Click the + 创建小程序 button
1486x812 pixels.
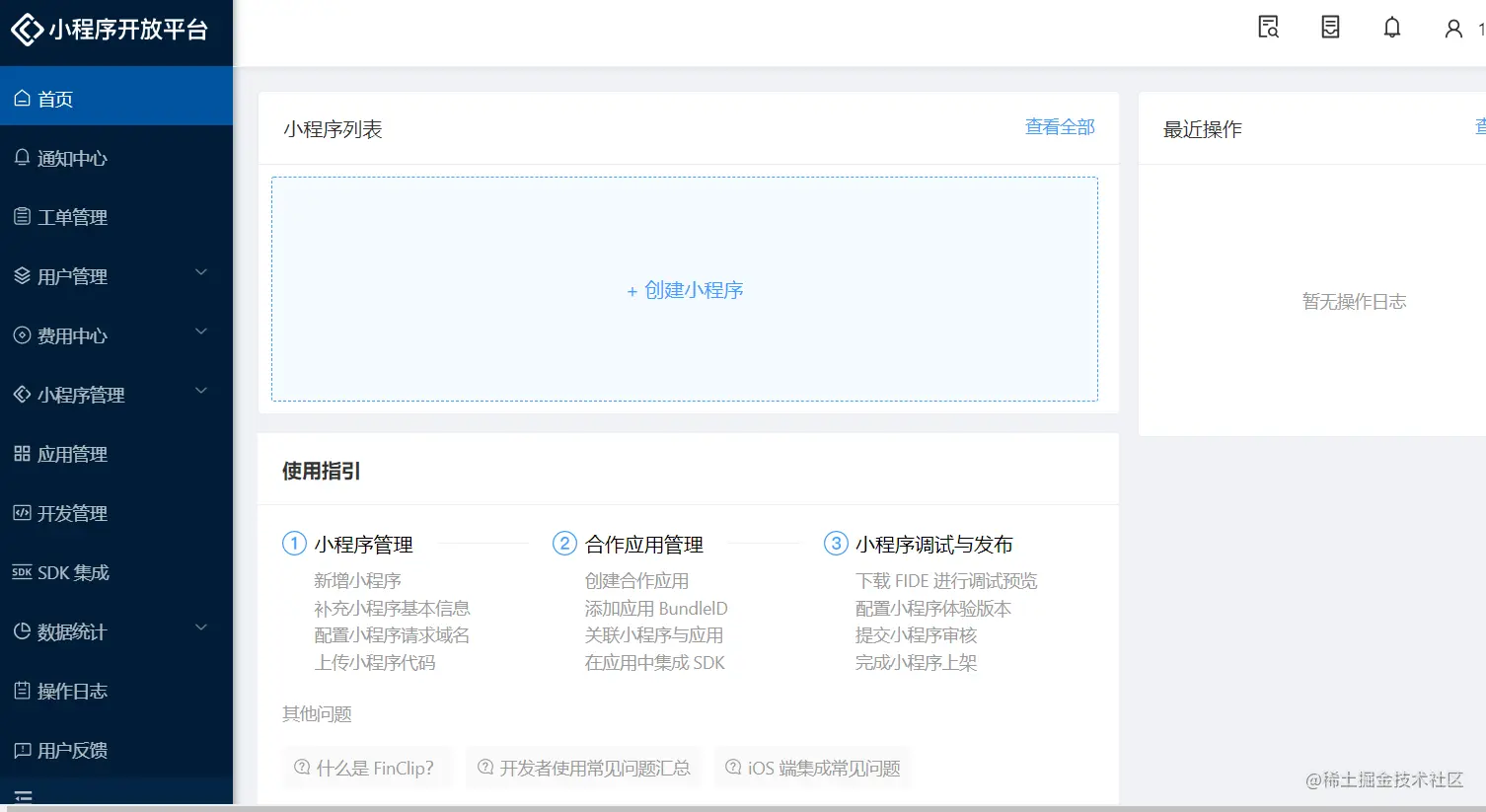click(x=685, y=289)
